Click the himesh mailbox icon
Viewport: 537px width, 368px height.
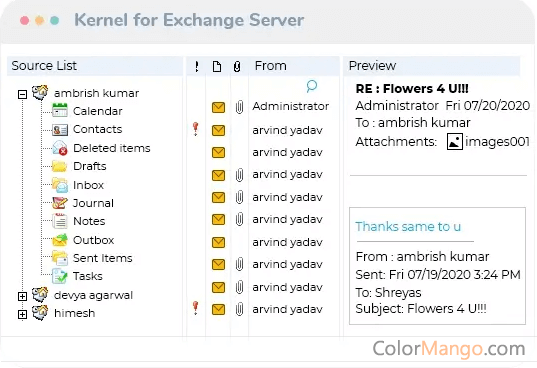click(x=40, y=313)
